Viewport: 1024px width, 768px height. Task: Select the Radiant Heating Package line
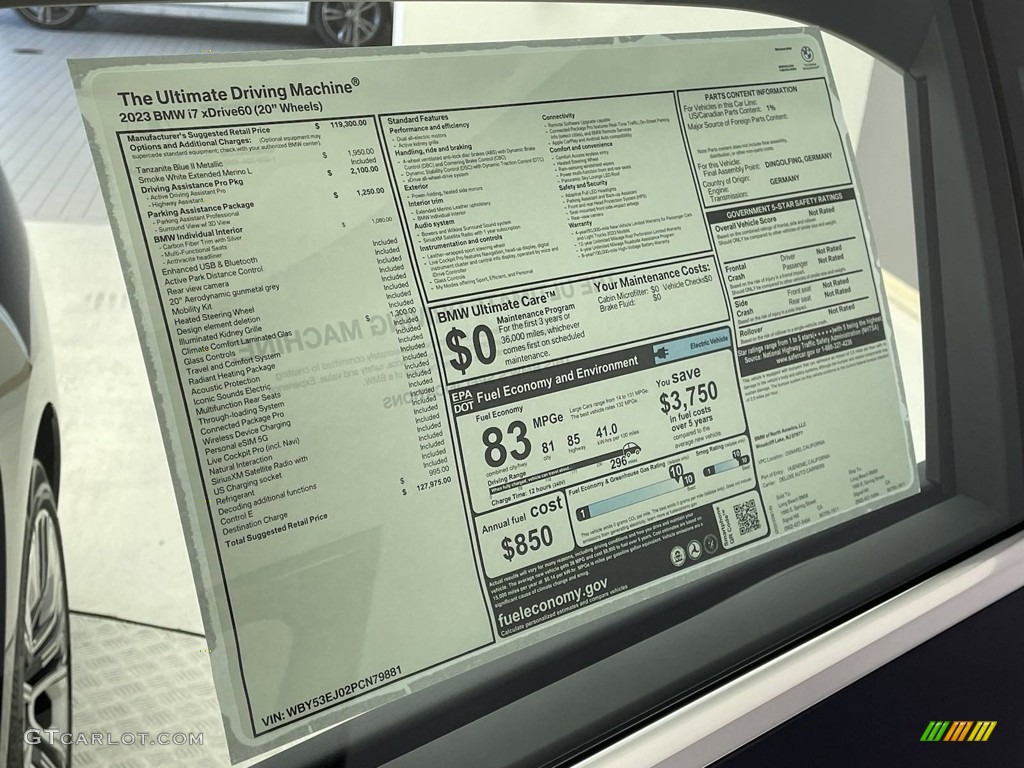tap(232, 375)
